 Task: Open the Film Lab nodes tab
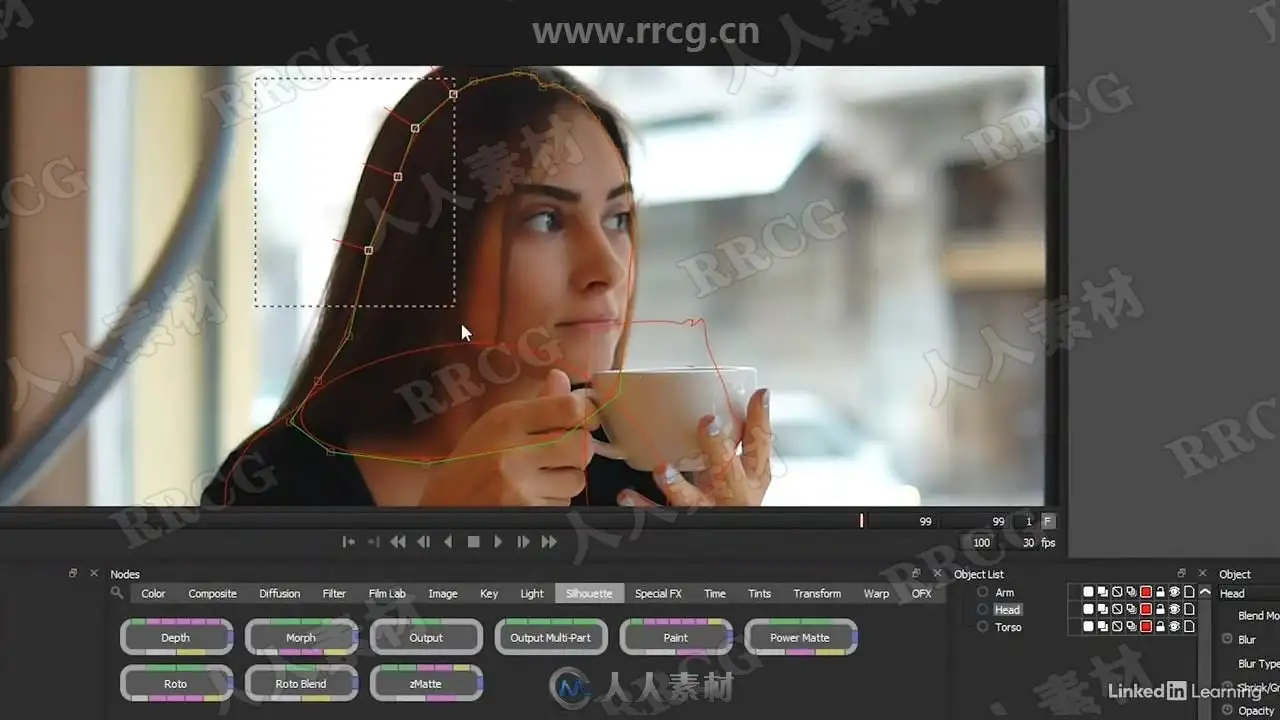(387, 593)
